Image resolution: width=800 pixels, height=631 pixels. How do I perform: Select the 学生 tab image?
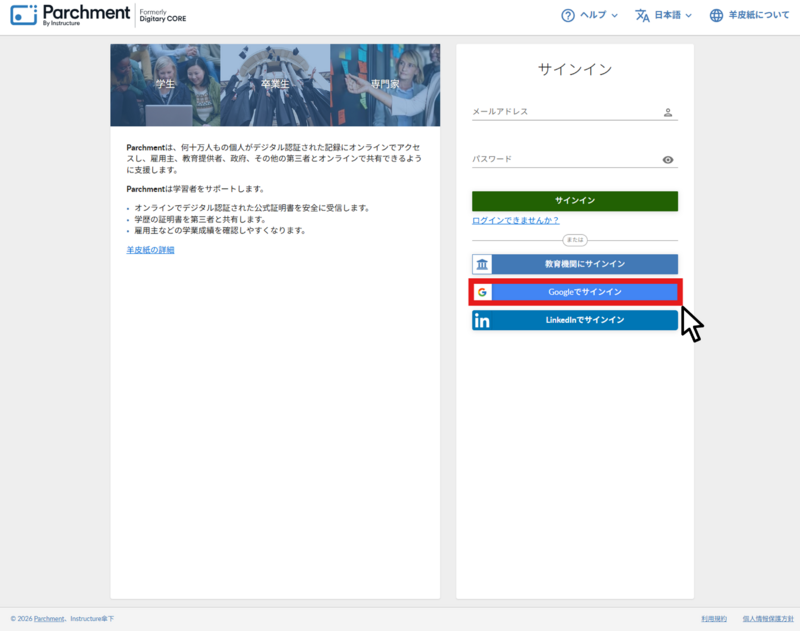pos(165,85)
